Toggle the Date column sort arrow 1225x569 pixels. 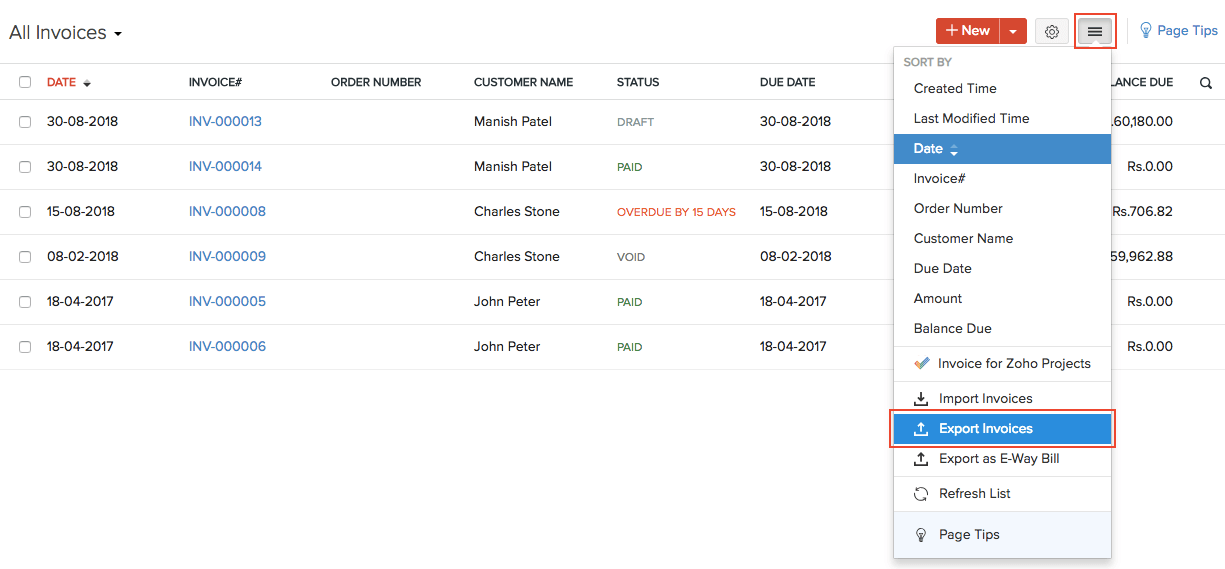[x=87, y=83]
